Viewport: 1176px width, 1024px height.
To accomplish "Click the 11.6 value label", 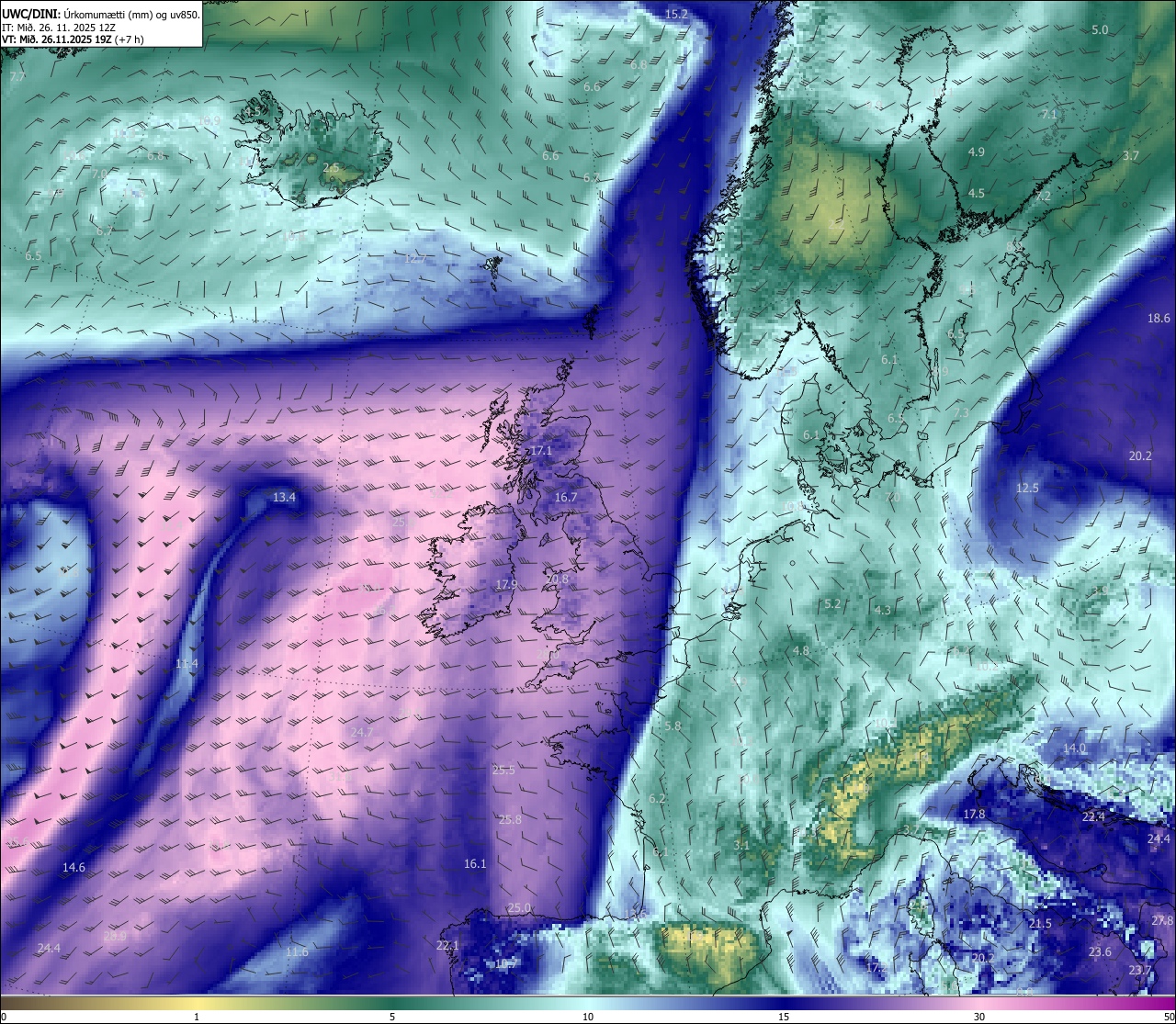I will 297,952.
